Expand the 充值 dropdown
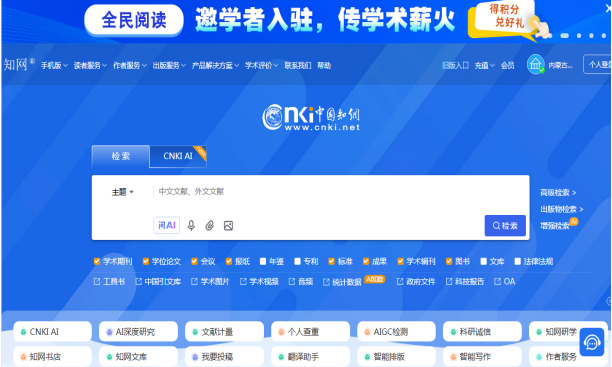612x367 pixels. point(484,65)
